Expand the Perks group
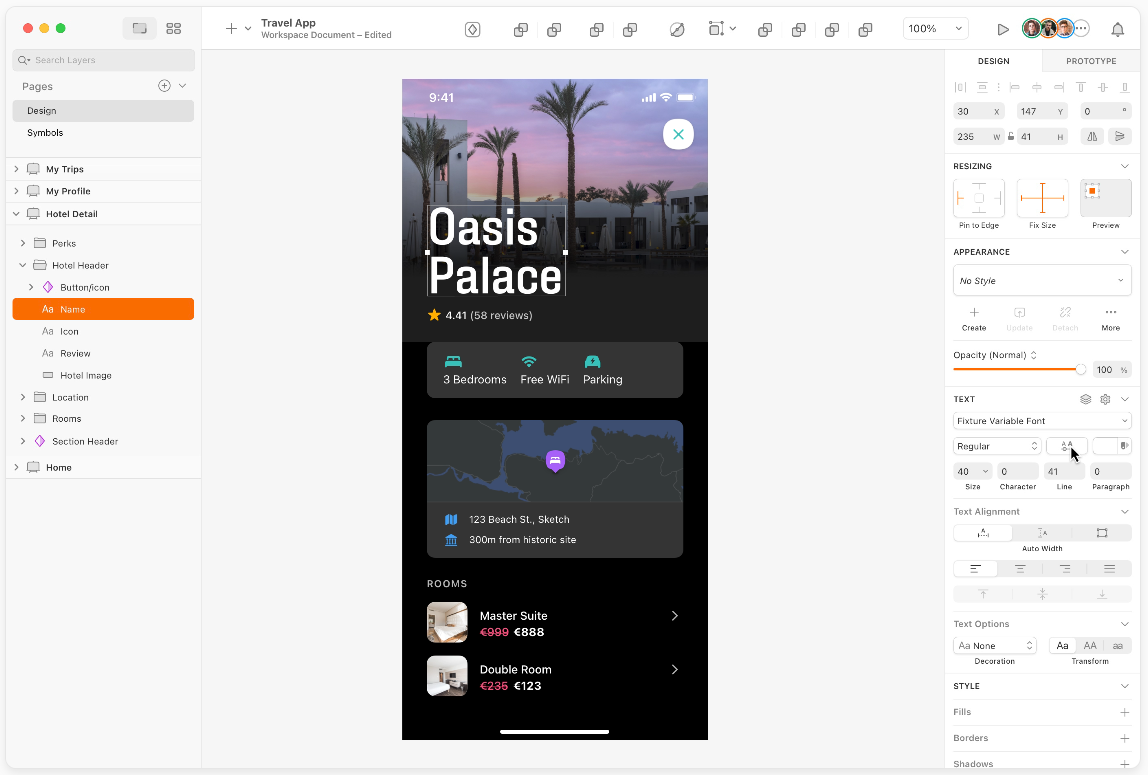This screenshot has width=1148, height=775. 23,243
